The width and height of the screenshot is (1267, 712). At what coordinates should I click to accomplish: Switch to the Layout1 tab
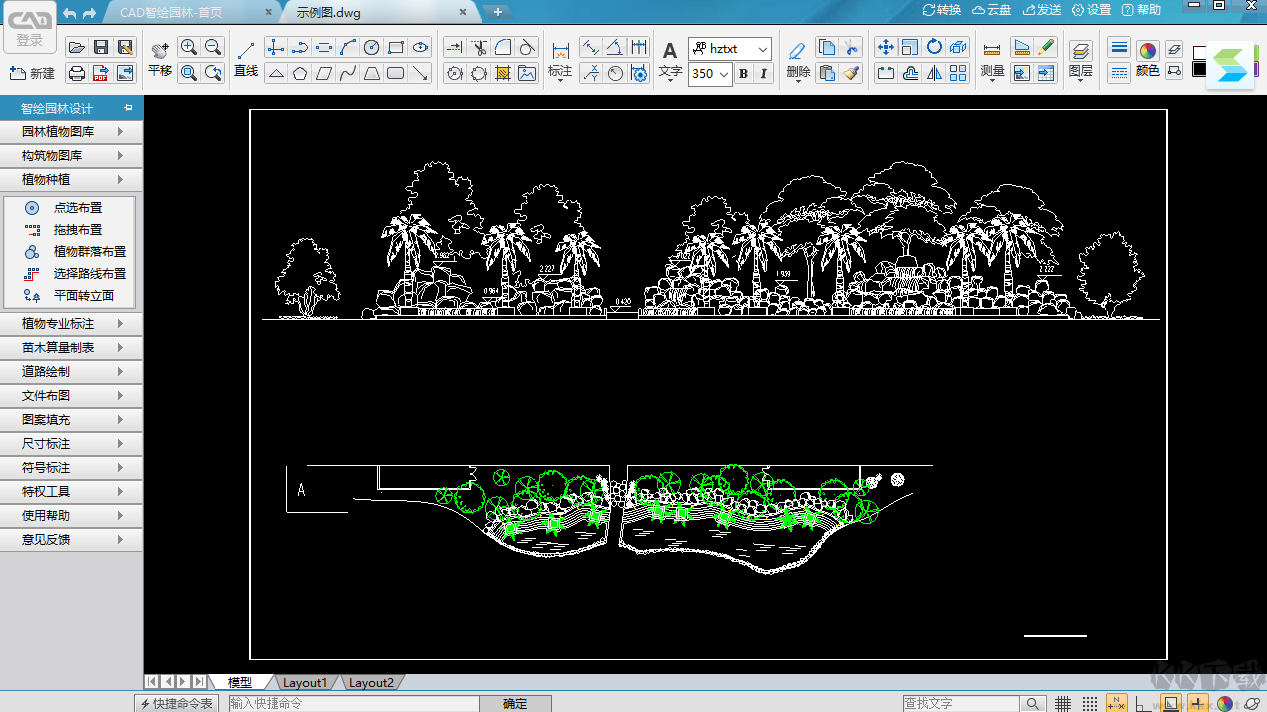click(x=304, y=683)
